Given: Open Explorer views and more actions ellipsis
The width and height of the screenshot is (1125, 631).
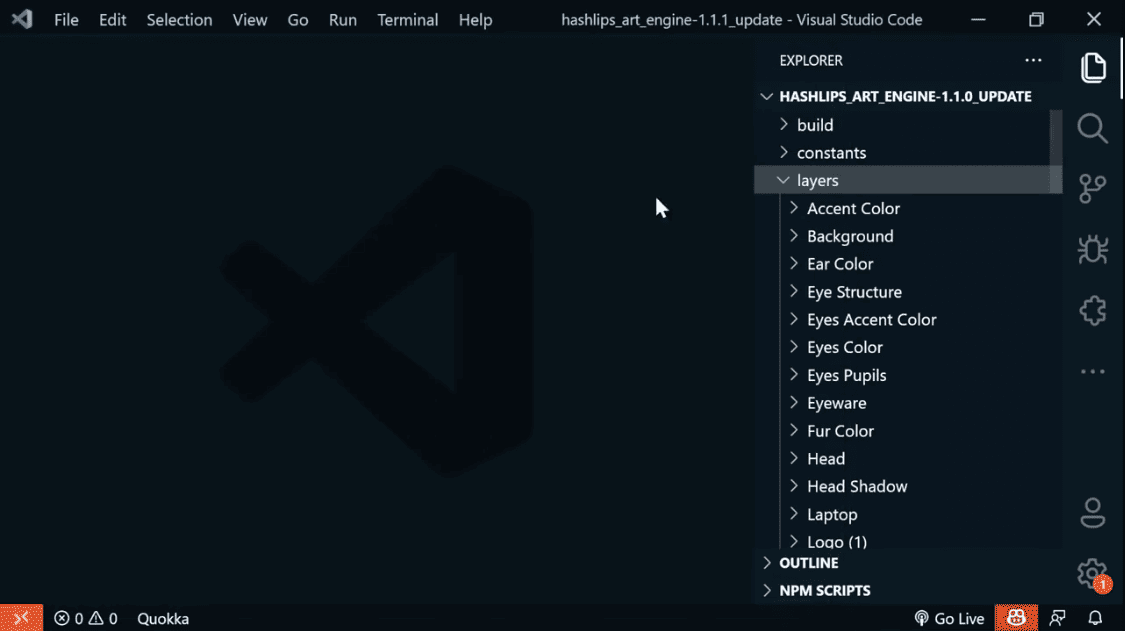Looking at the screenshot, I should (x=1033, y=60).
